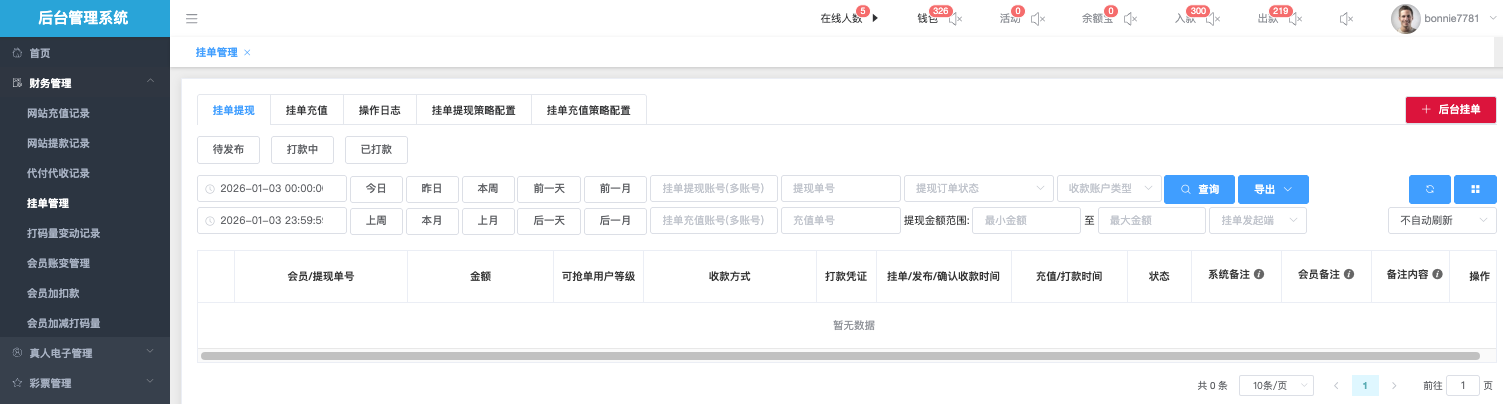Open the 提现订单状态 dropdown

979,189
